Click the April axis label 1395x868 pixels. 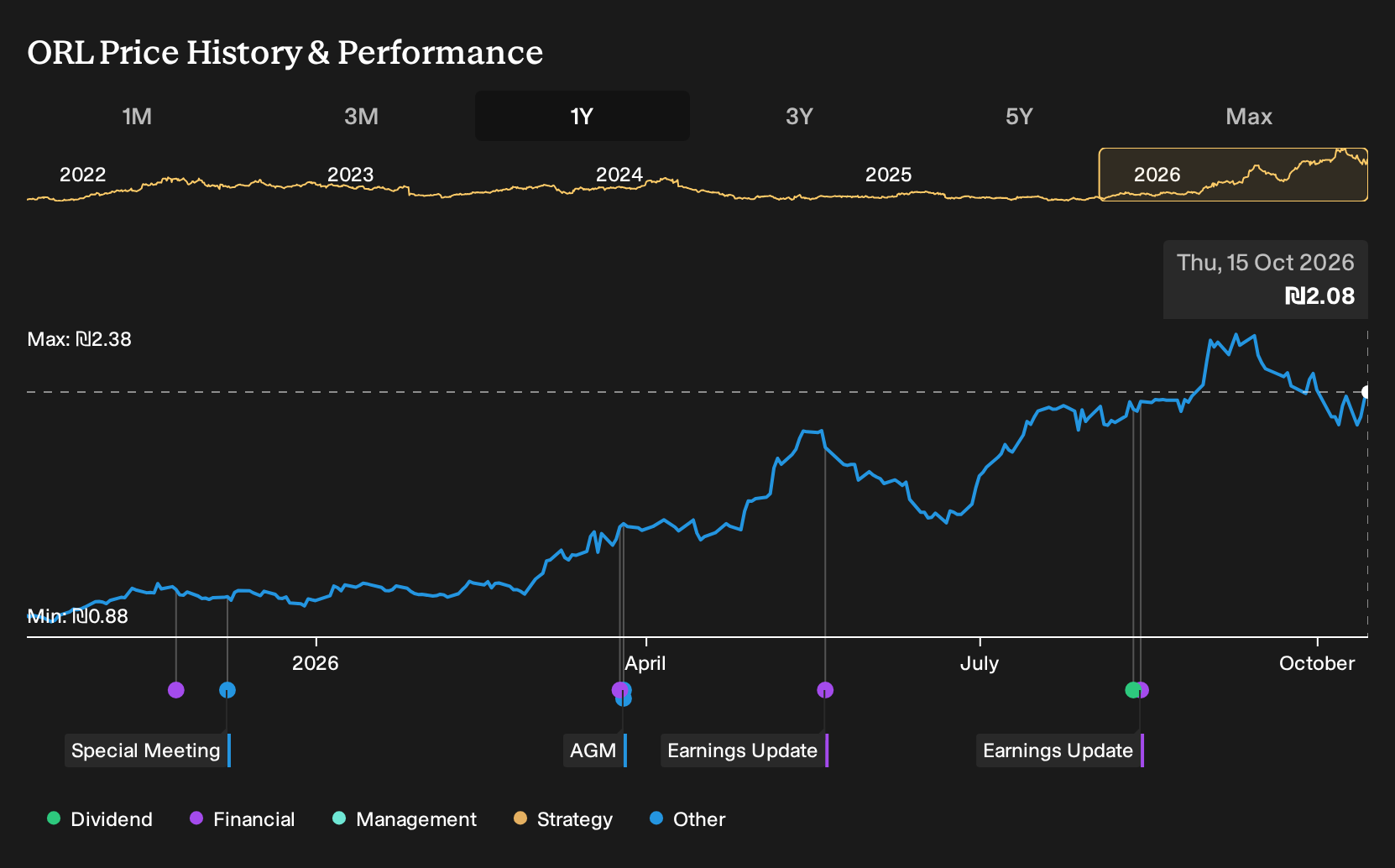click(x=645, y=663)
